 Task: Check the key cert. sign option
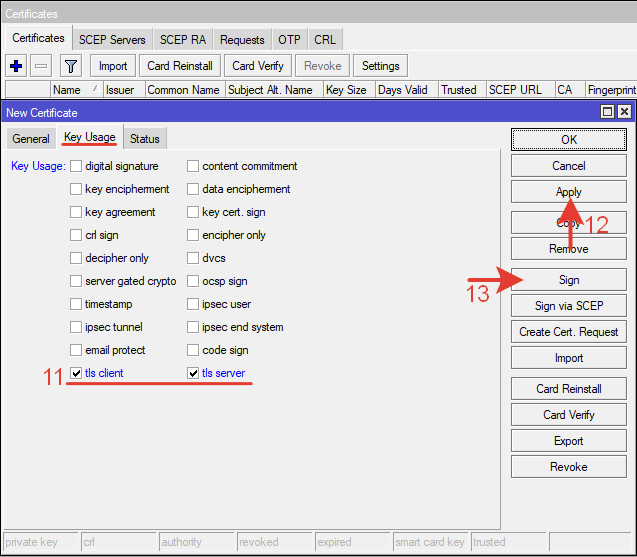(193, 212)
